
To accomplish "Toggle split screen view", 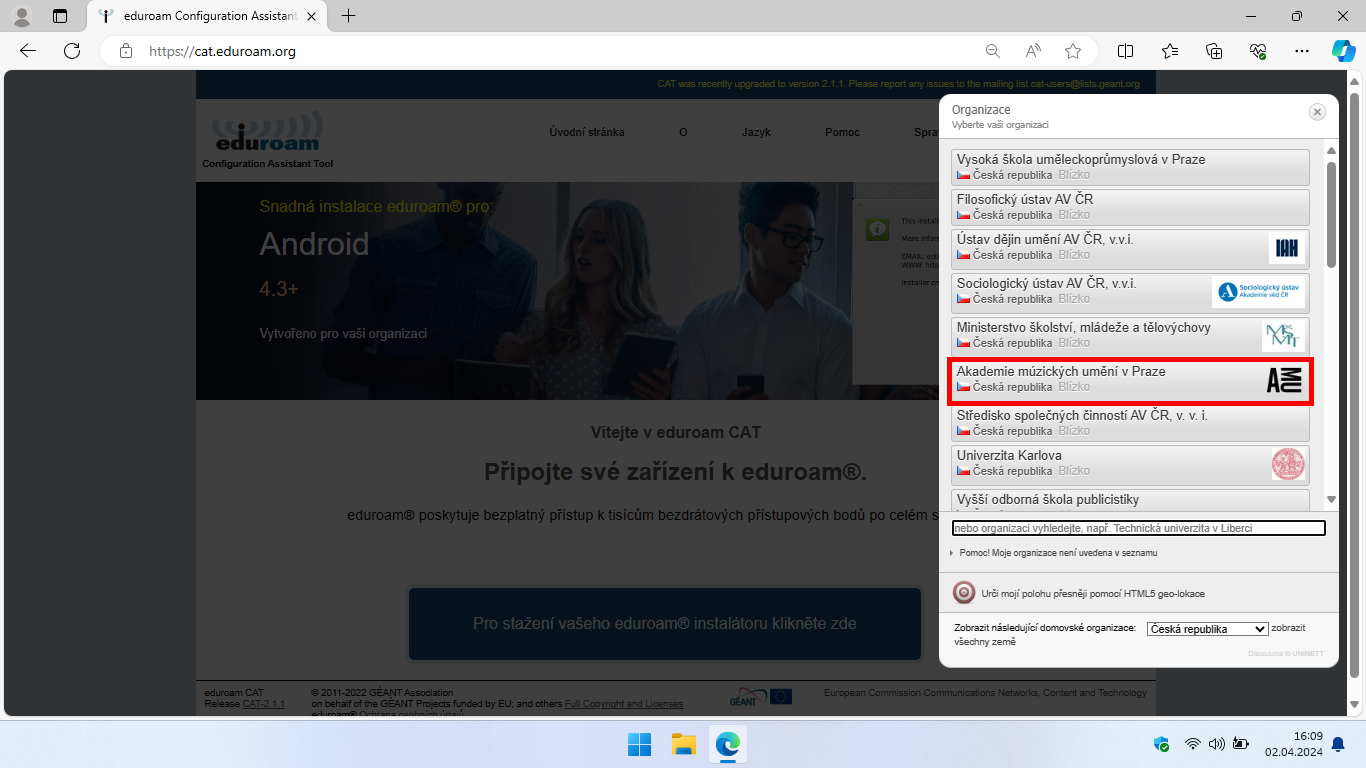I will pyautogui.click(x=1125, y=51).
